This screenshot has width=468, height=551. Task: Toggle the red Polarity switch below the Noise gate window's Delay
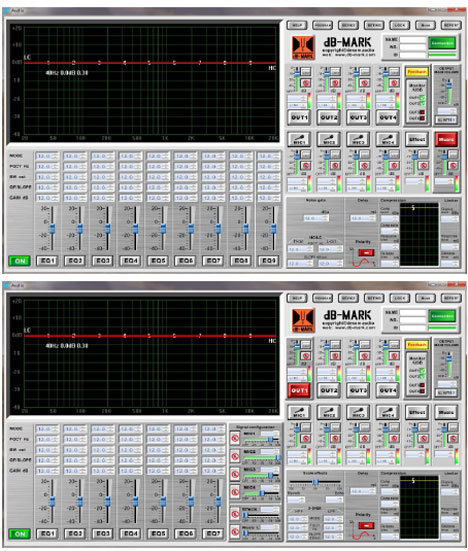(366, 253)
